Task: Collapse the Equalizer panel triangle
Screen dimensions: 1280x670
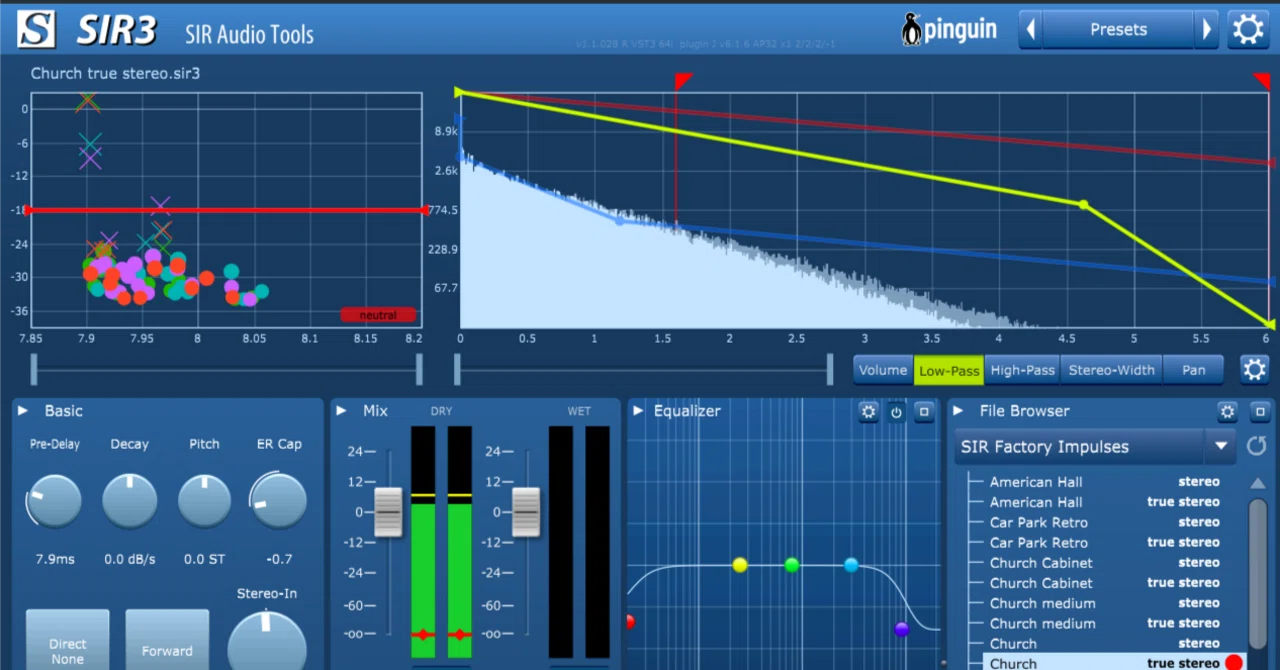Action: click(x=638, y=411)
